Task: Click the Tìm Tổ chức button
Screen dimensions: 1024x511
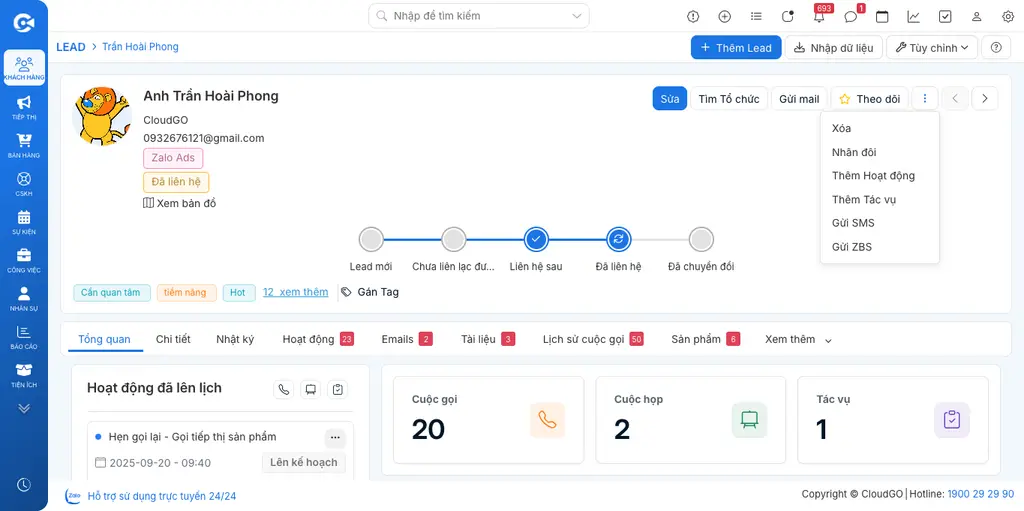Action: [x=729, y=99]
